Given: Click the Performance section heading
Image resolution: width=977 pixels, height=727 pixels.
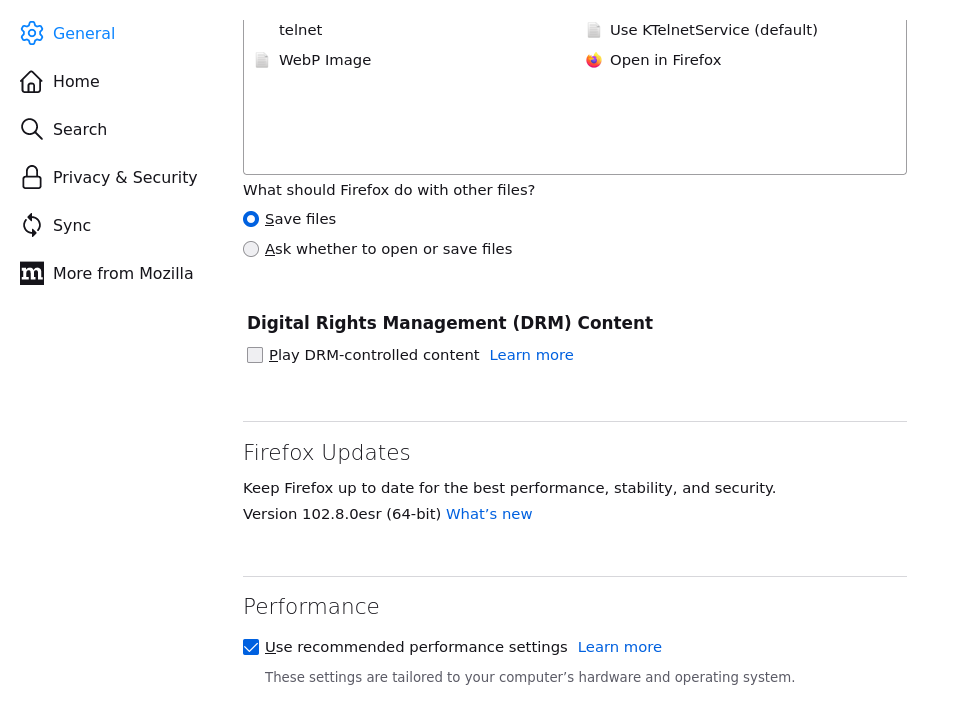Looking at the screenshot, I should pyautogui.click(x=311, y=607).
